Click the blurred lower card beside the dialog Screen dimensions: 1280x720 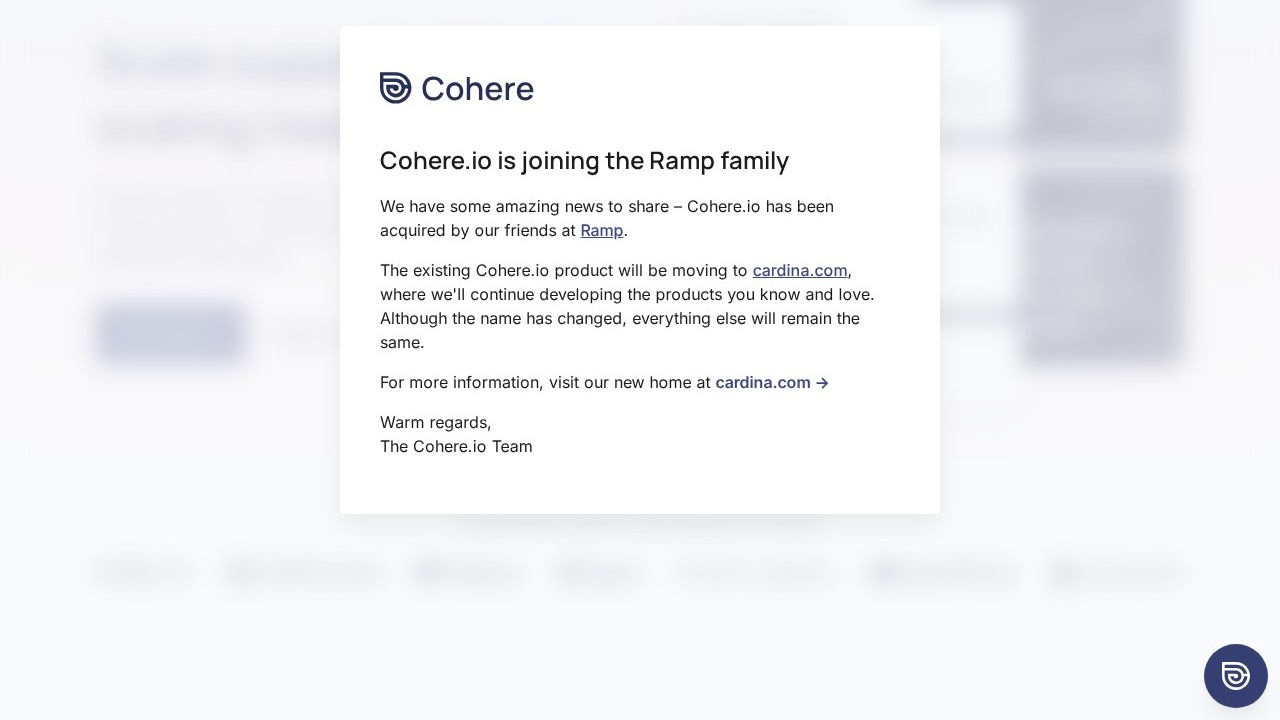1100,268
